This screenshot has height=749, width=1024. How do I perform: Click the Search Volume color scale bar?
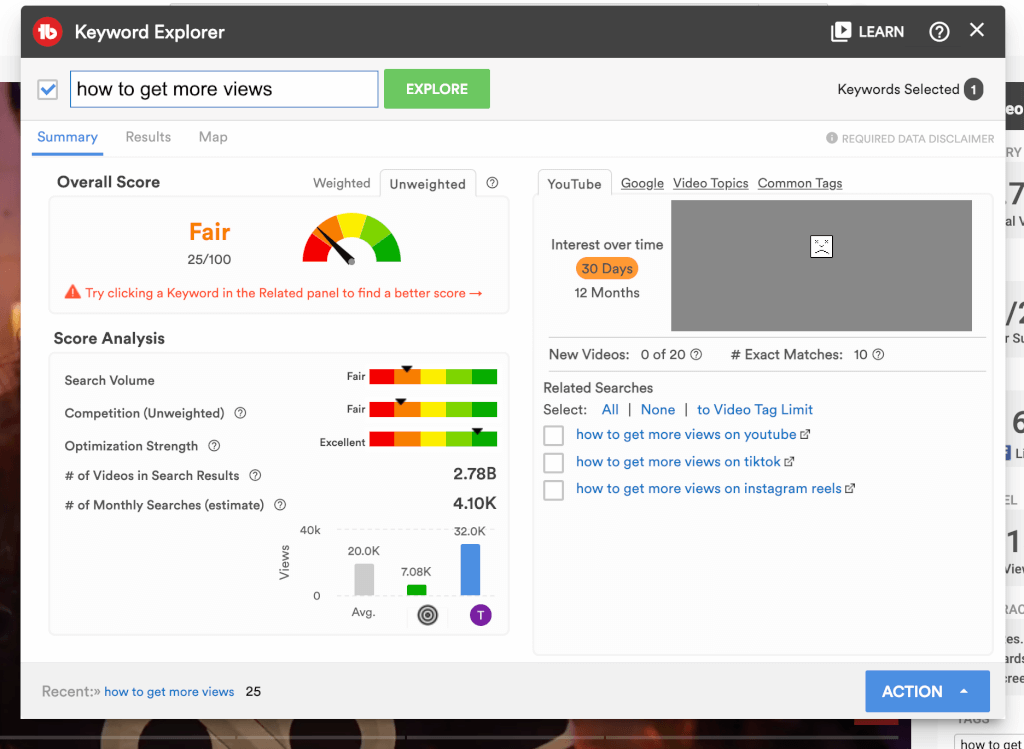[x=433, y=377]
